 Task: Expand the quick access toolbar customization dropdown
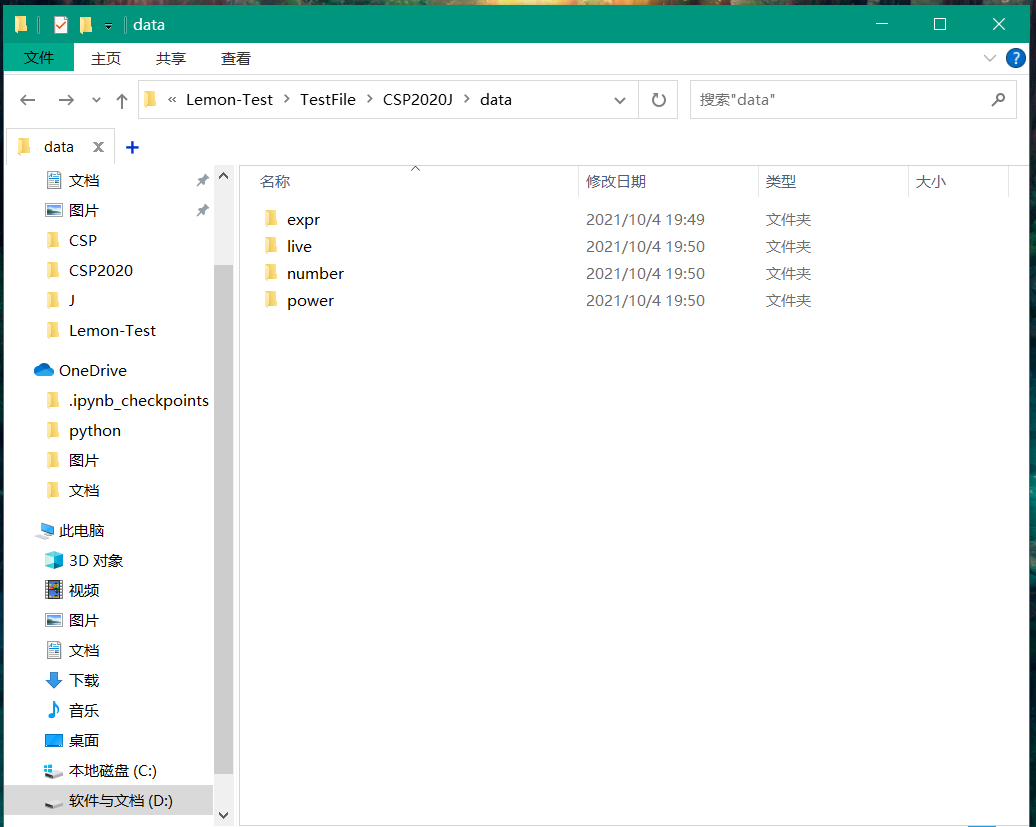(x=107, y=24)
